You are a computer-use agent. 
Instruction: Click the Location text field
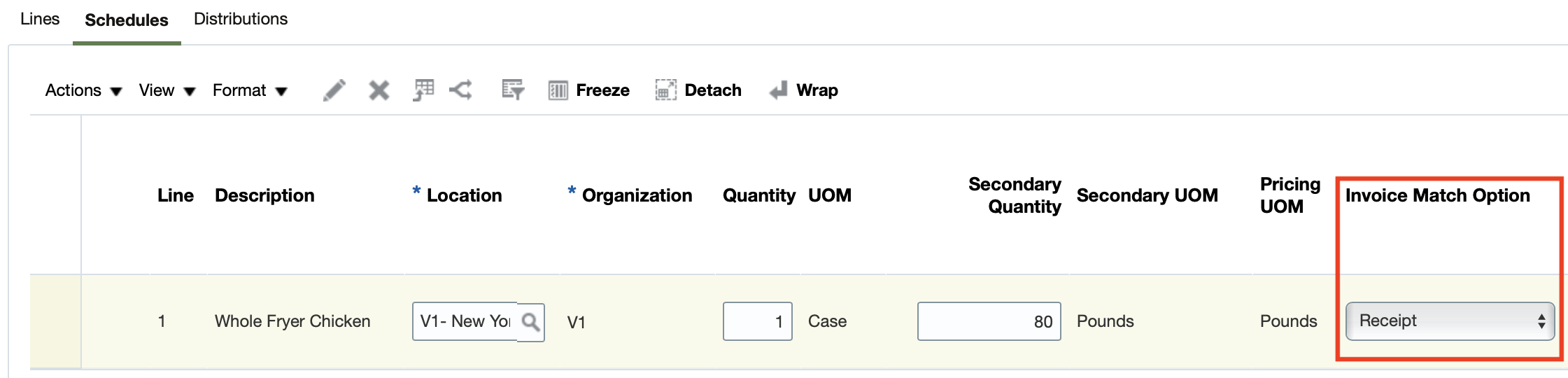coord(465,321)
